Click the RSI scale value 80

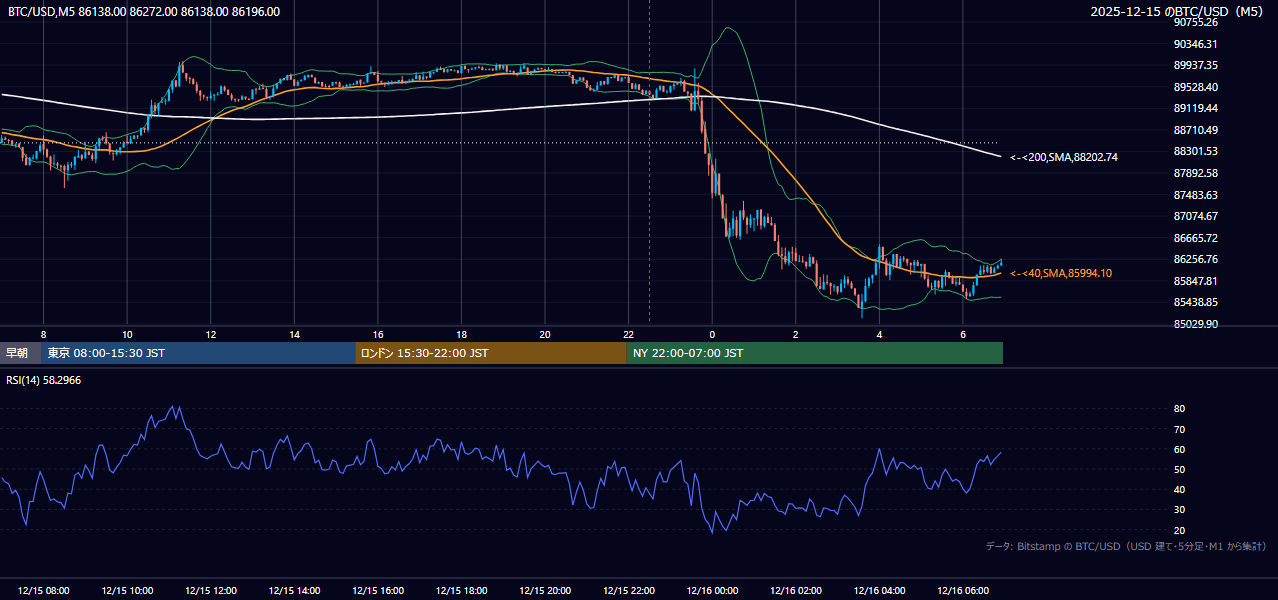1179,409
